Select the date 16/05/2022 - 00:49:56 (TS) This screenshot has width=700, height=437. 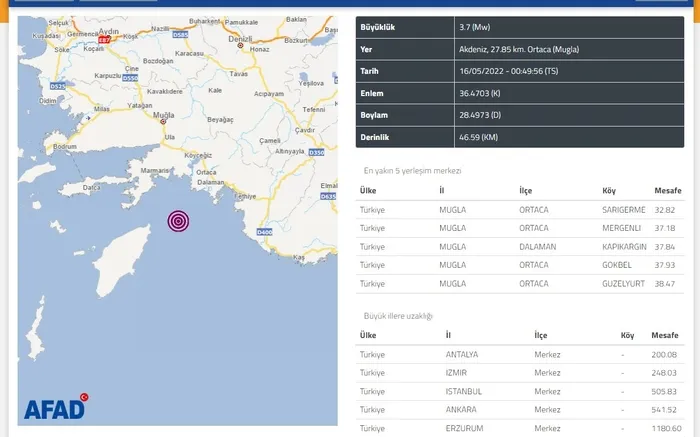(508, 71)
